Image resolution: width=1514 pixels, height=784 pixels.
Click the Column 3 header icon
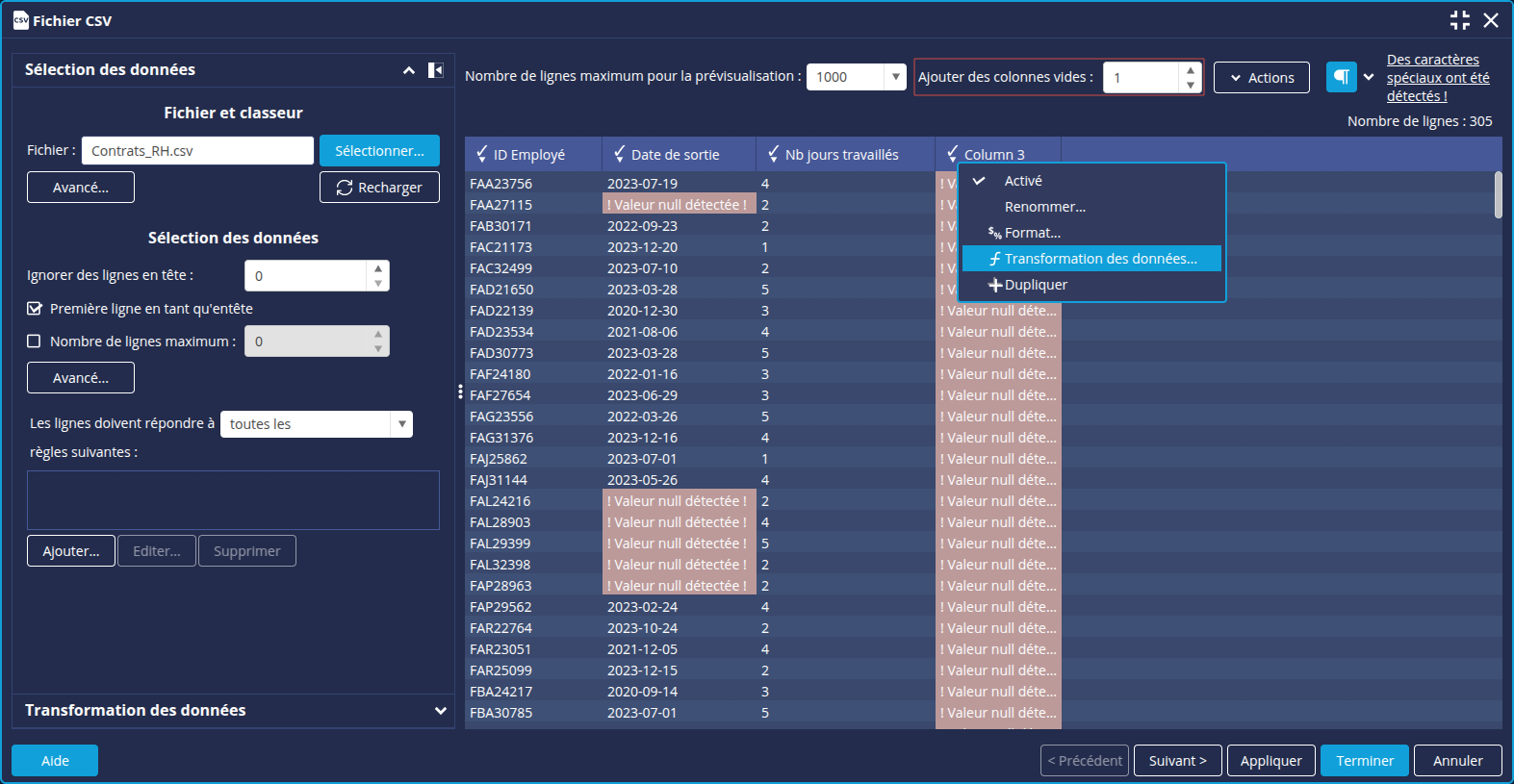point(952,154)
